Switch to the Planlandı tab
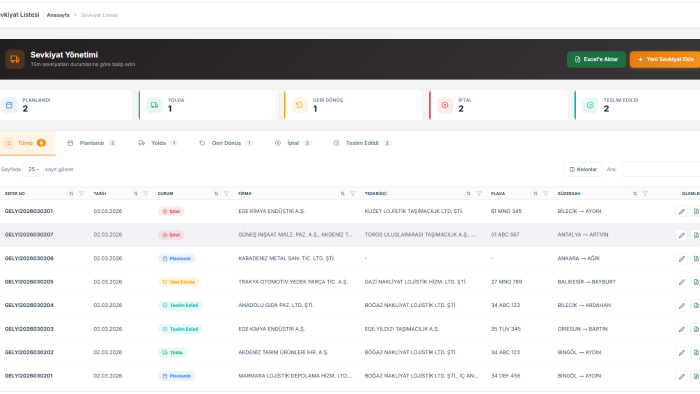 92,143
